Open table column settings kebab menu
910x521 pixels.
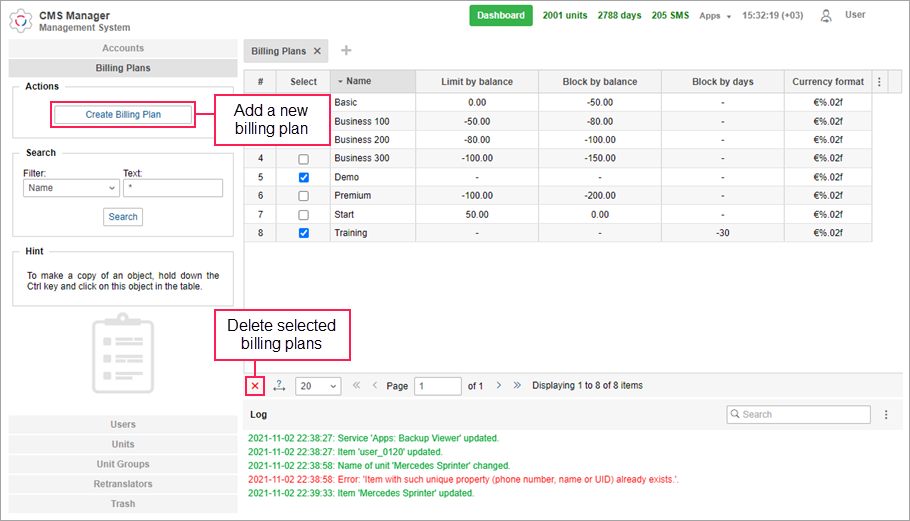880,82
